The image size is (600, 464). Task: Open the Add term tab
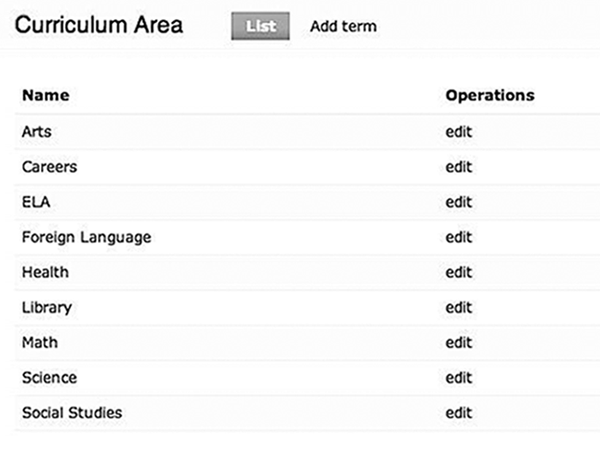343,26
